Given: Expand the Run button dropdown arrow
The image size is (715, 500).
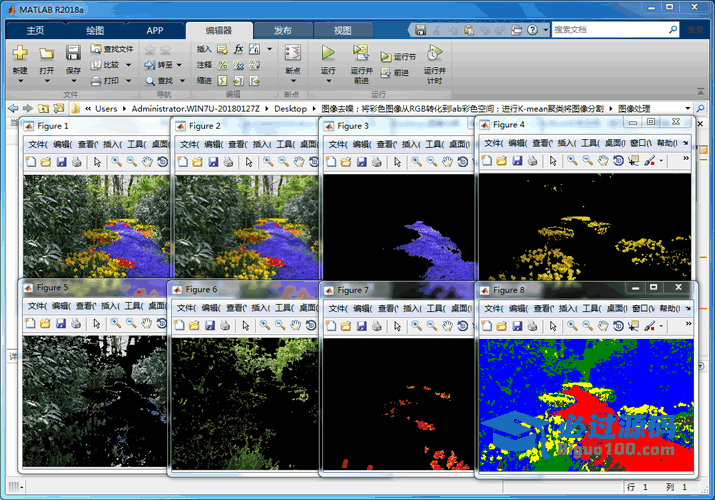Looking at the screenshot, I should (x=328, y=81).
